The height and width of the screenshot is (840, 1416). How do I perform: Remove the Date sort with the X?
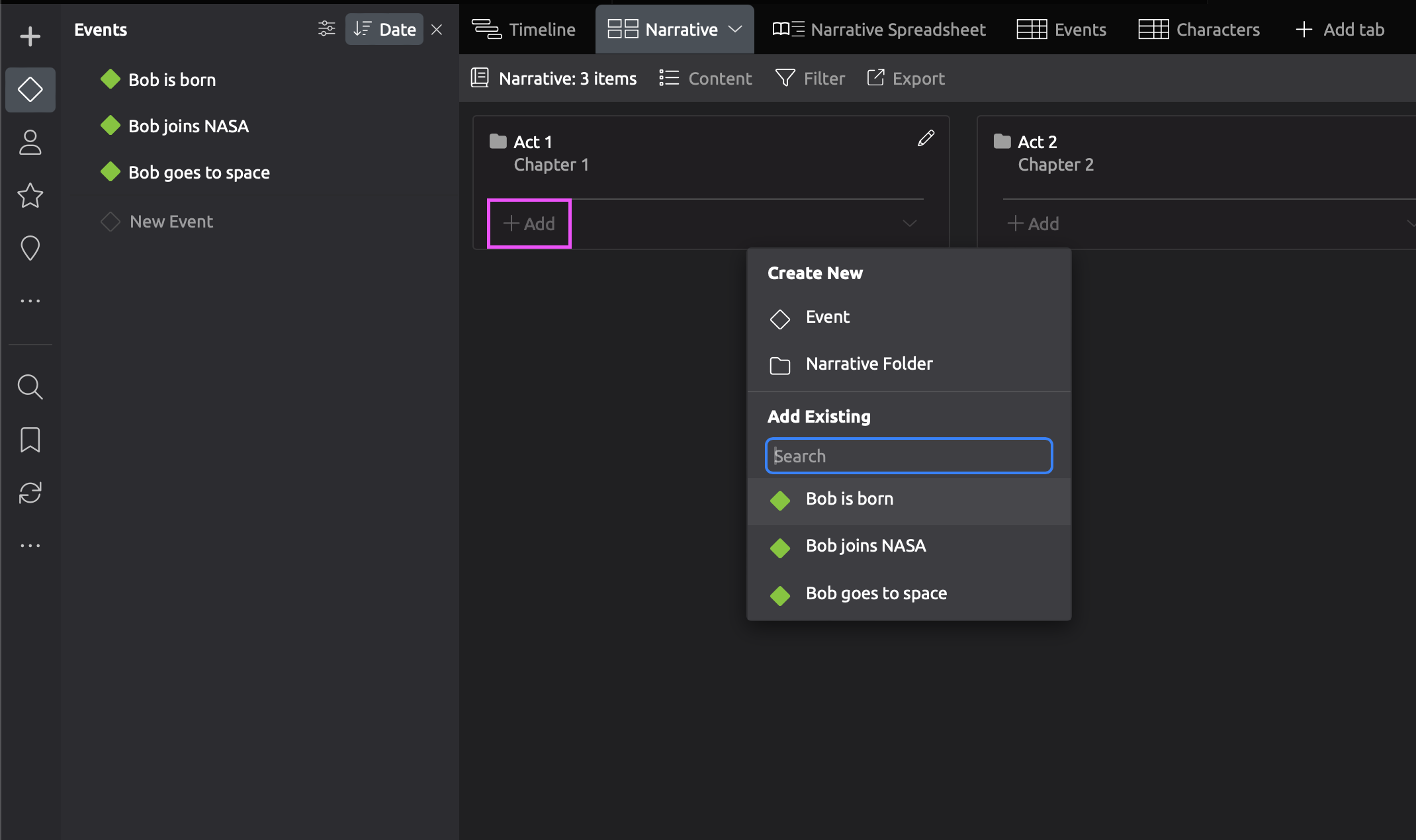[x=437, y=29]
